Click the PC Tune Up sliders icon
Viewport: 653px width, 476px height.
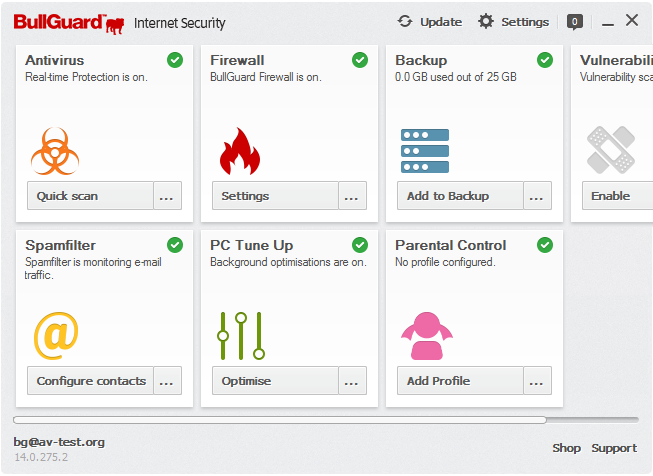(x=241, y=335)
